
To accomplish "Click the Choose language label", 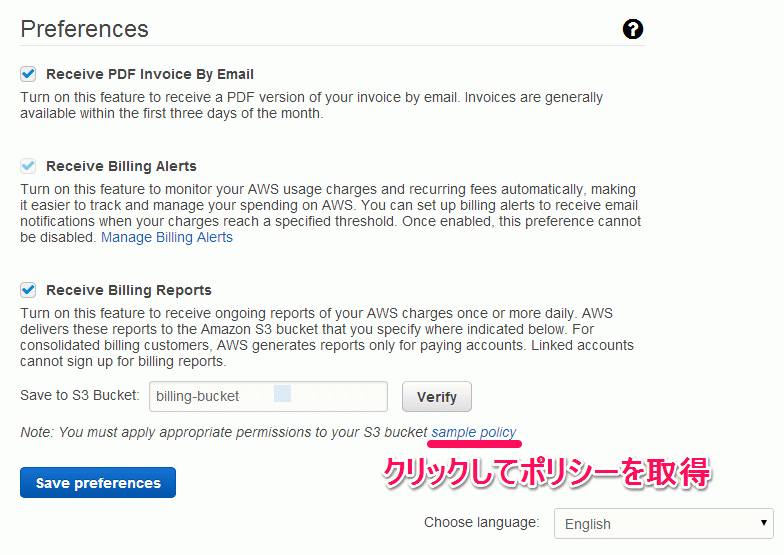I will 482,522.
